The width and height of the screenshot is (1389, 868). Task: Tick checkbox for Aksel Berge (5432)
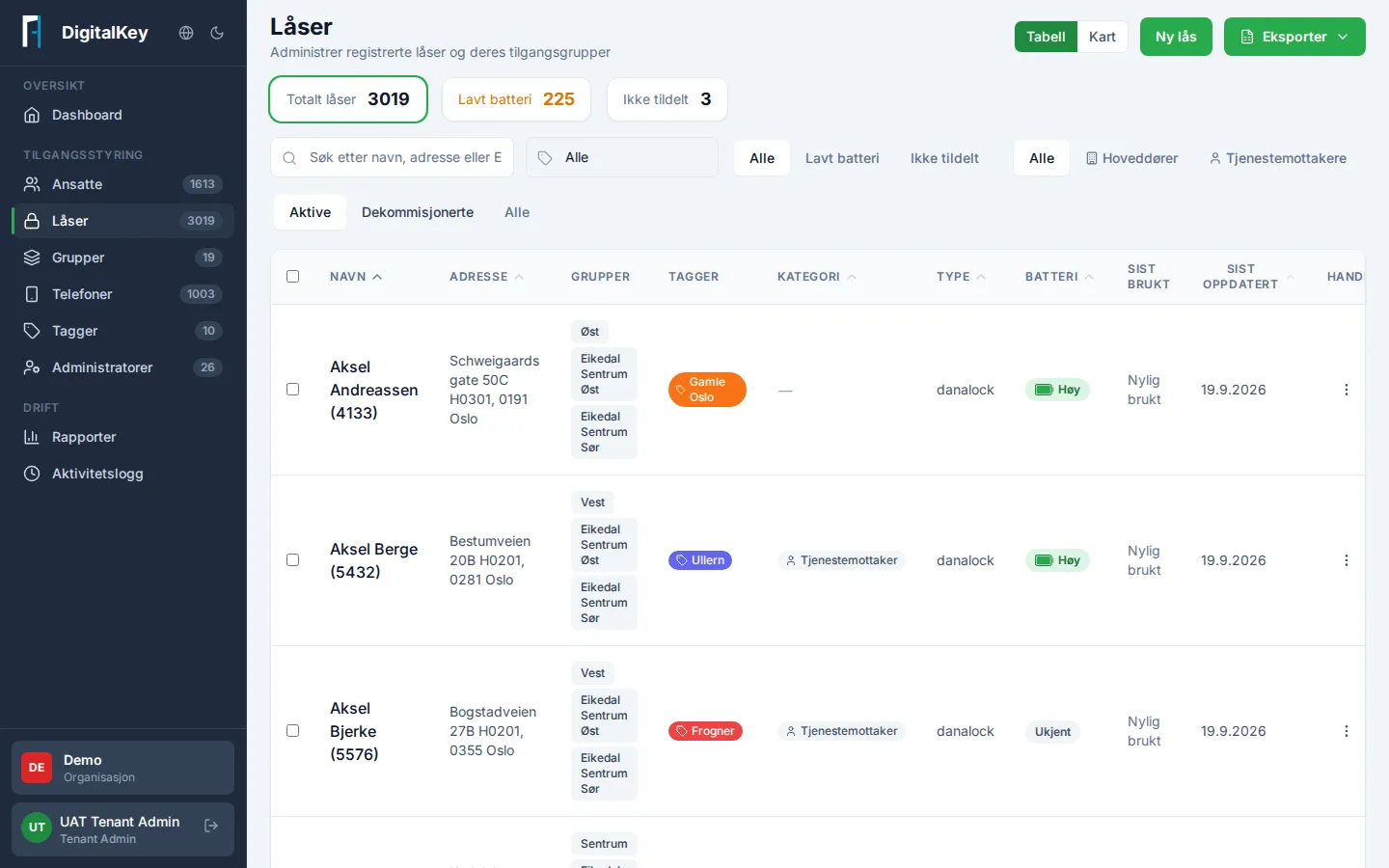click(293, 560)
